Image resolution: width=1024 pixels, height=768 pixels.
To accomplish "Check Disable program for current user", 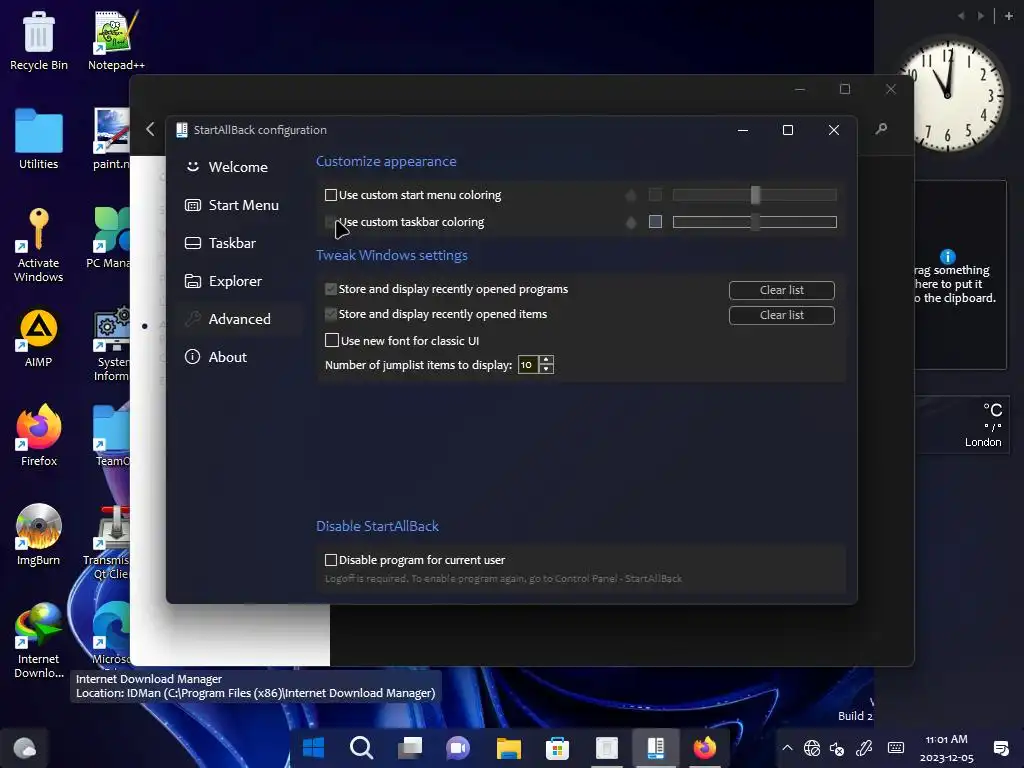I will coord(330,560).
